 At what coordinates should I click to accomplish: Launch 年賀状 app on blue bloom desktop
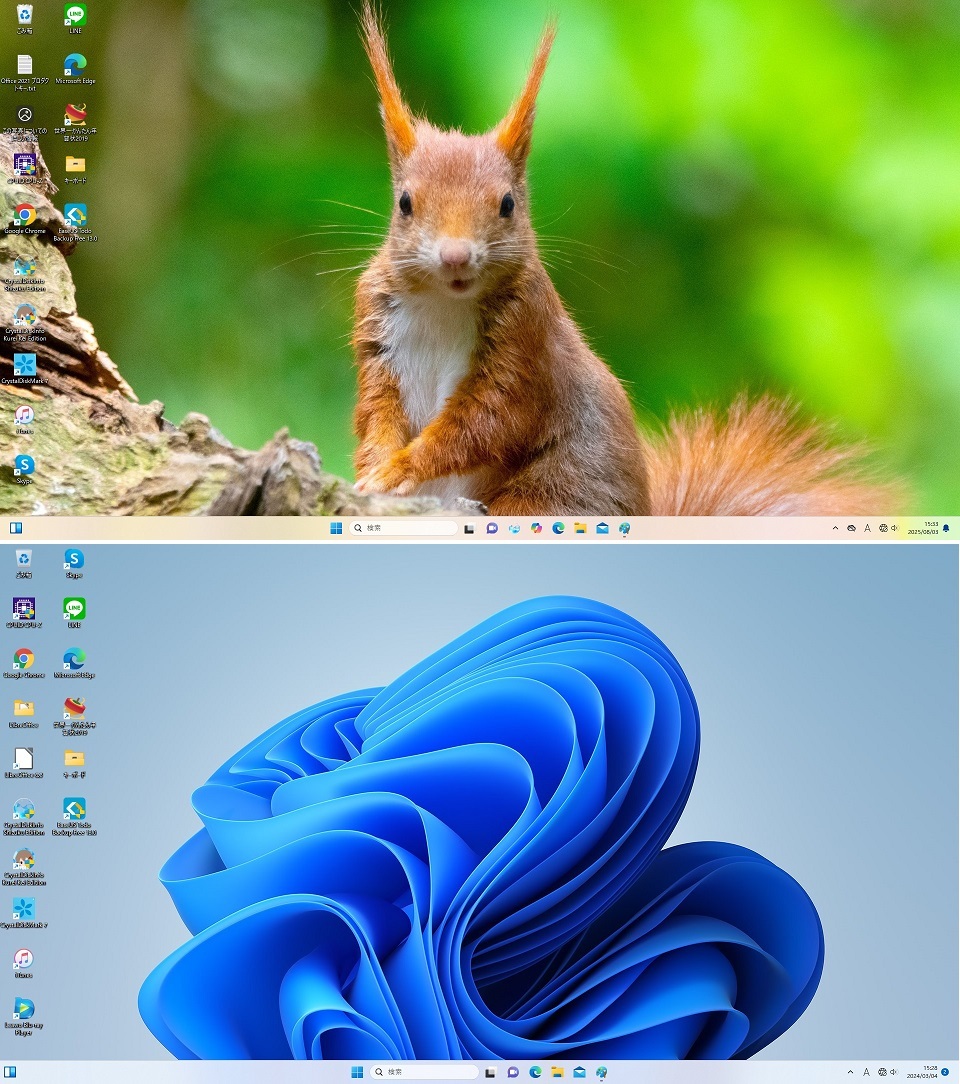74,716
